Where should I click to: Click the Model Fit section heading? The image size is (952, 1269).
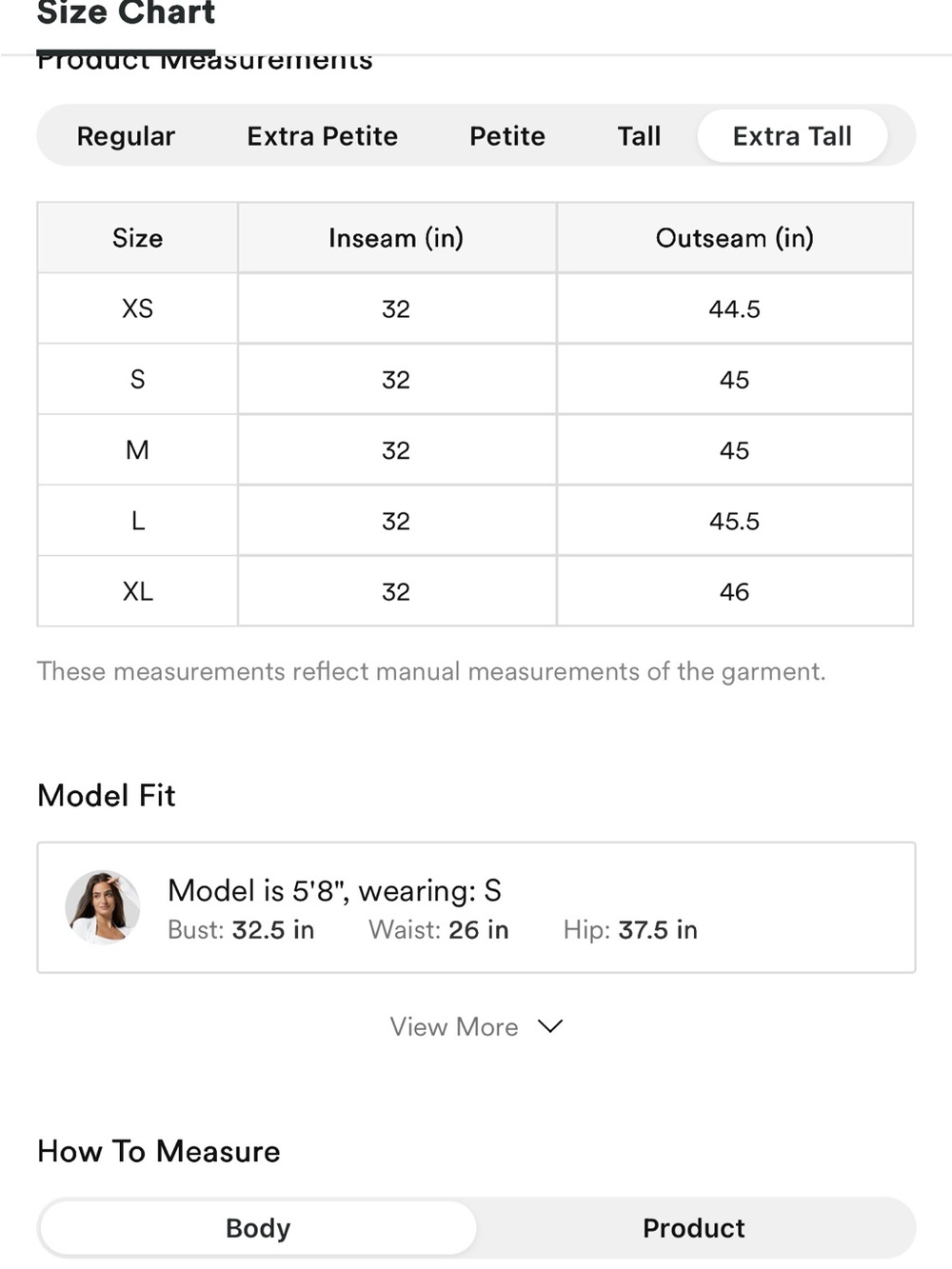pos(107,795)
